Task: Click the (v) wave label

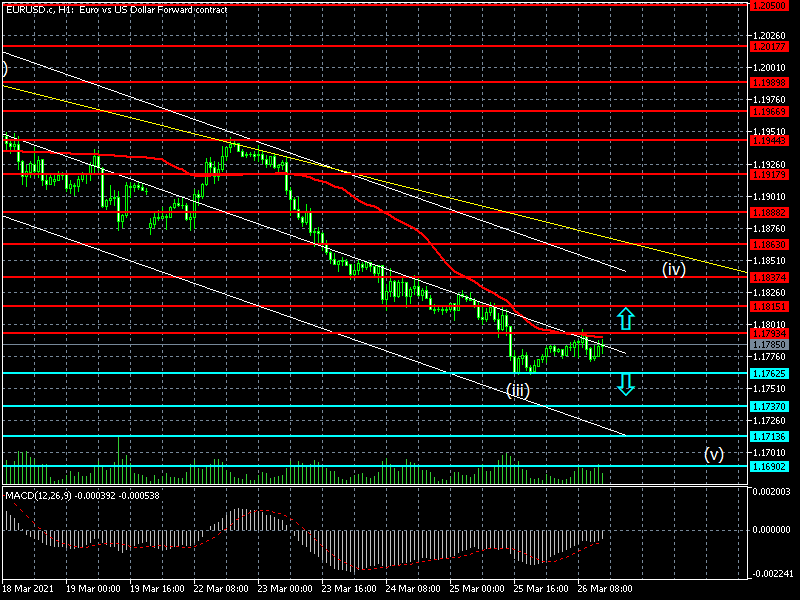Action: (714, 454)
